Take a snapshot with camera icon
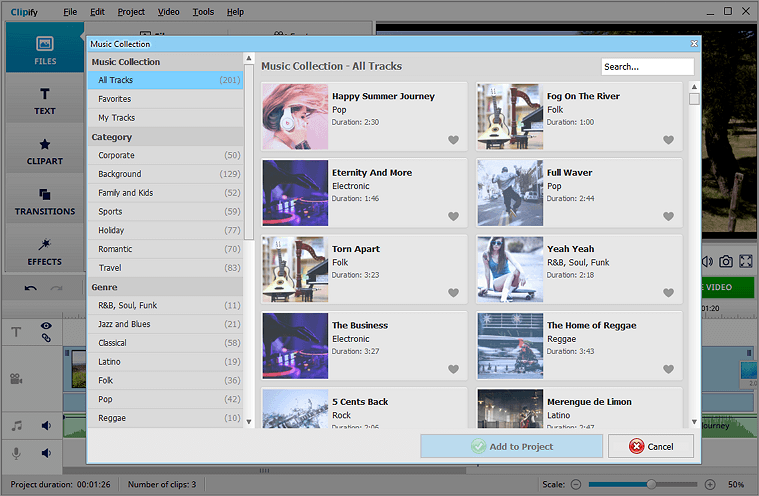 (726, 261)
